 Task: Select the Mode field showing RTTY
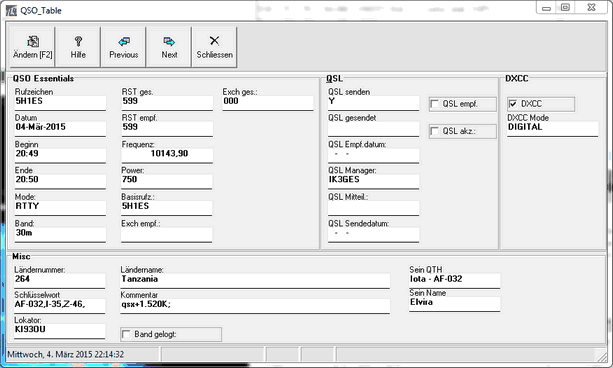tap(60, 208)
